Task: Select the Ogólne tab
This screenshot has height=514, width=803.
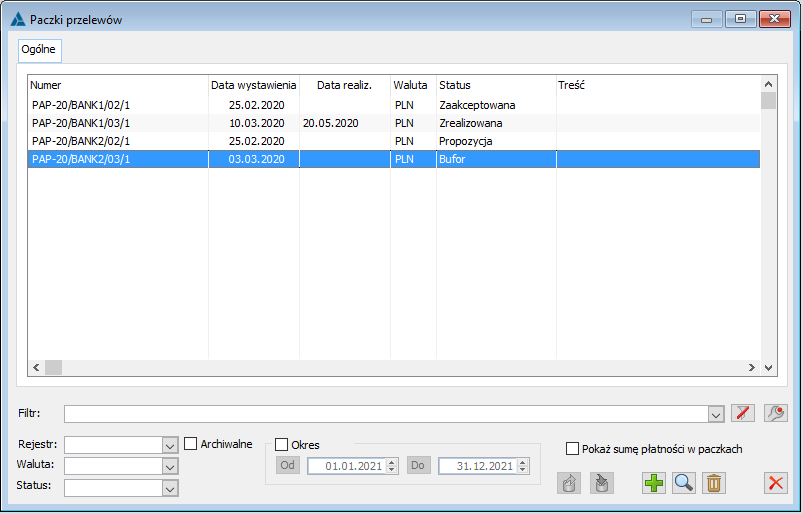Action: (x=39, y=50)
